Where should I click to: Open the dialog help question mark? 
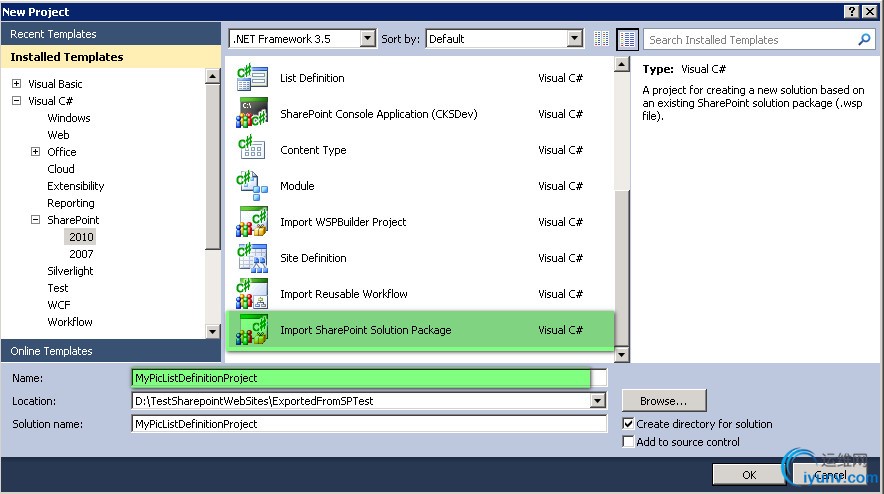tap(852, 11)
